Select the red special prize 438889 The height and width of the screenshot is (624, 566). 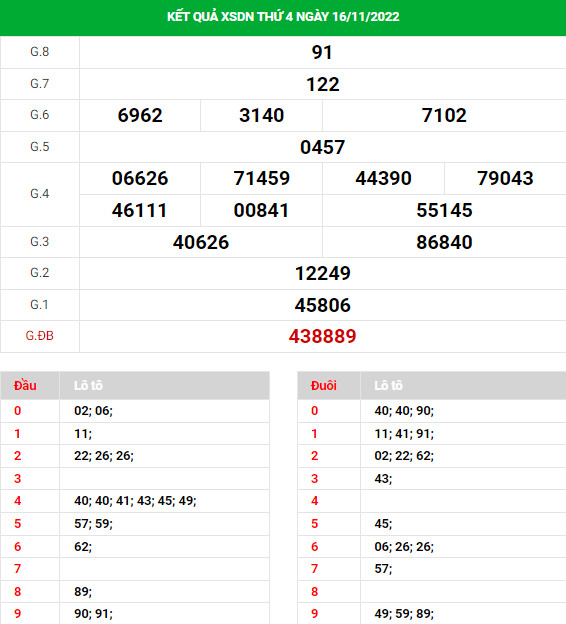[322, 336]
